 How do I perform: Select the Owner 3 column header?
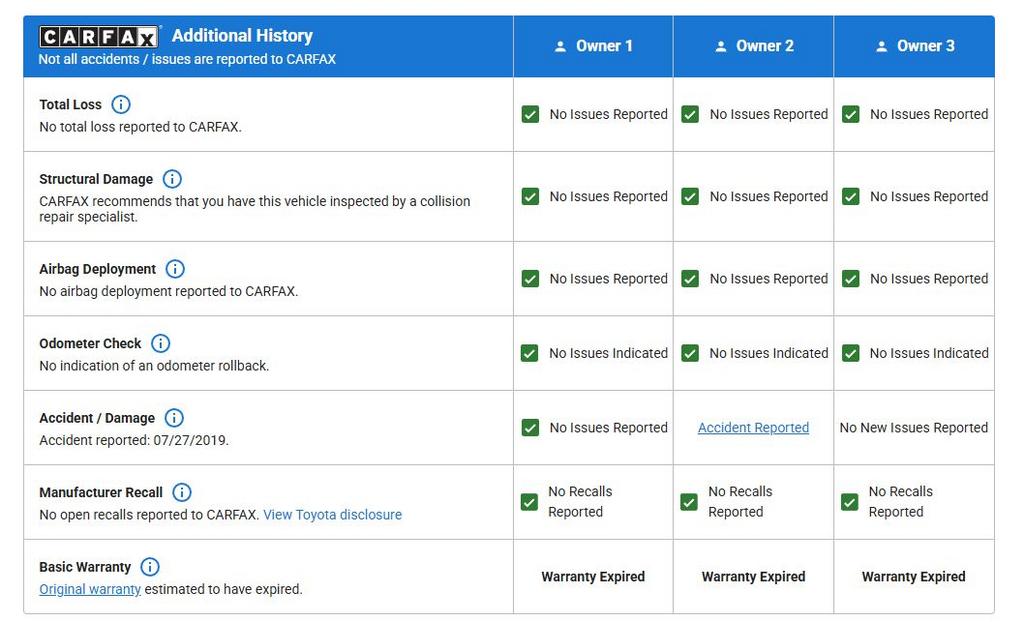[914, 46]
